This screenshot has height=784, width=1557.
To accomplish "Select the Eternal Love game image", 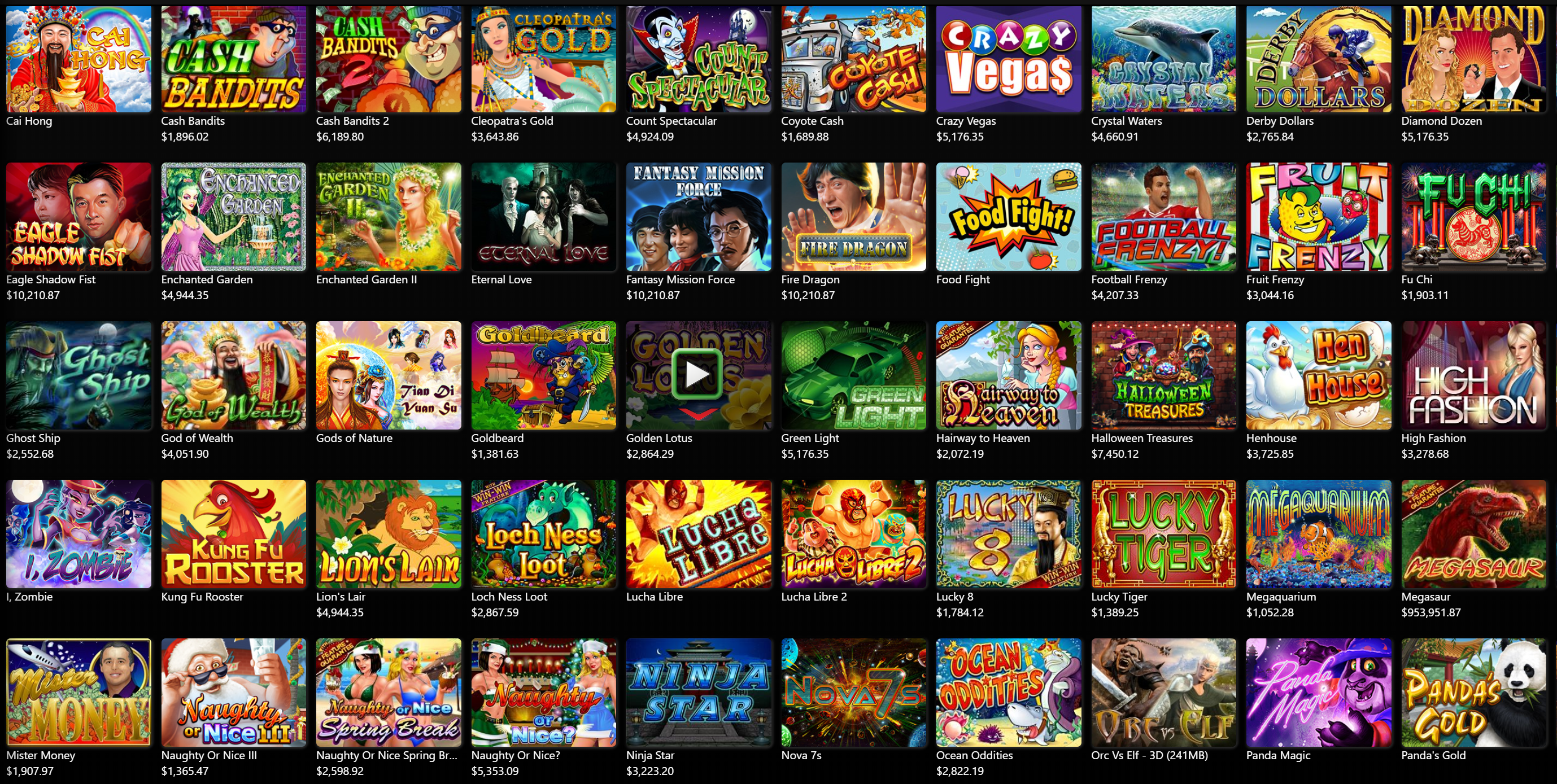I will 543,216.
